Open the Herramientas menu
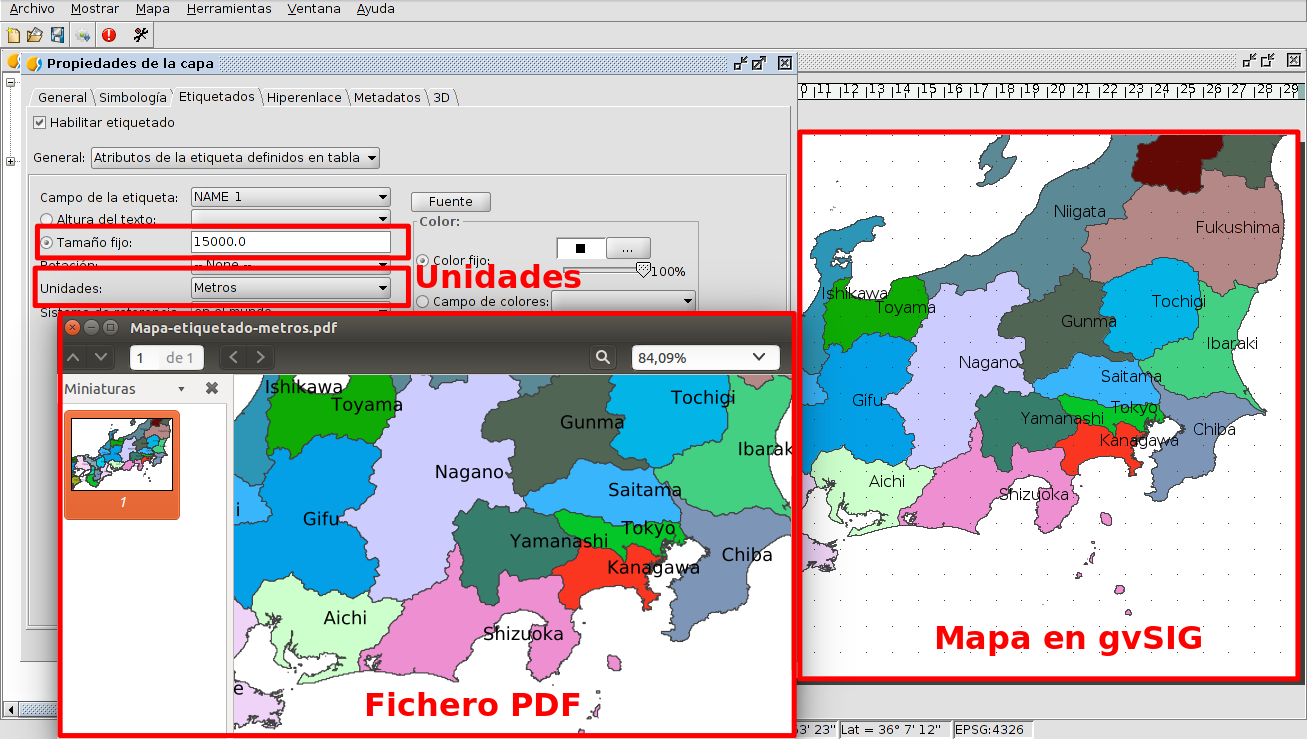1307x739 pixels. (229, 9)
